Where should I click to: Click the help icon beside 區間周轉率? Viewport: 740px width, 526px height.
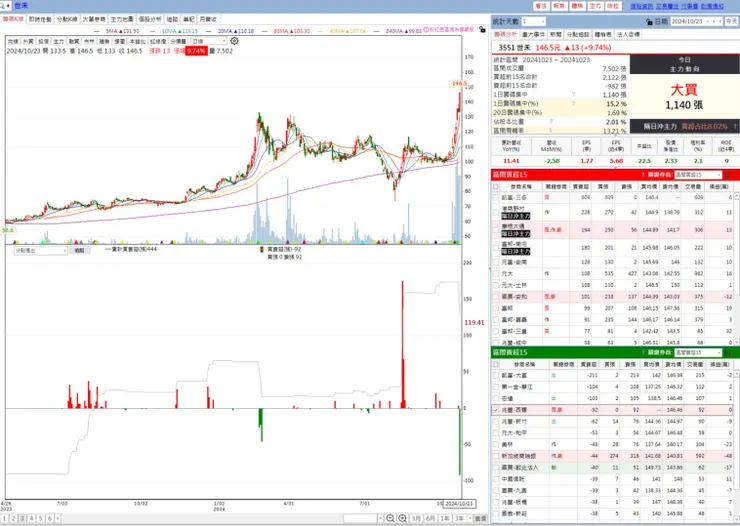point(551,130)
